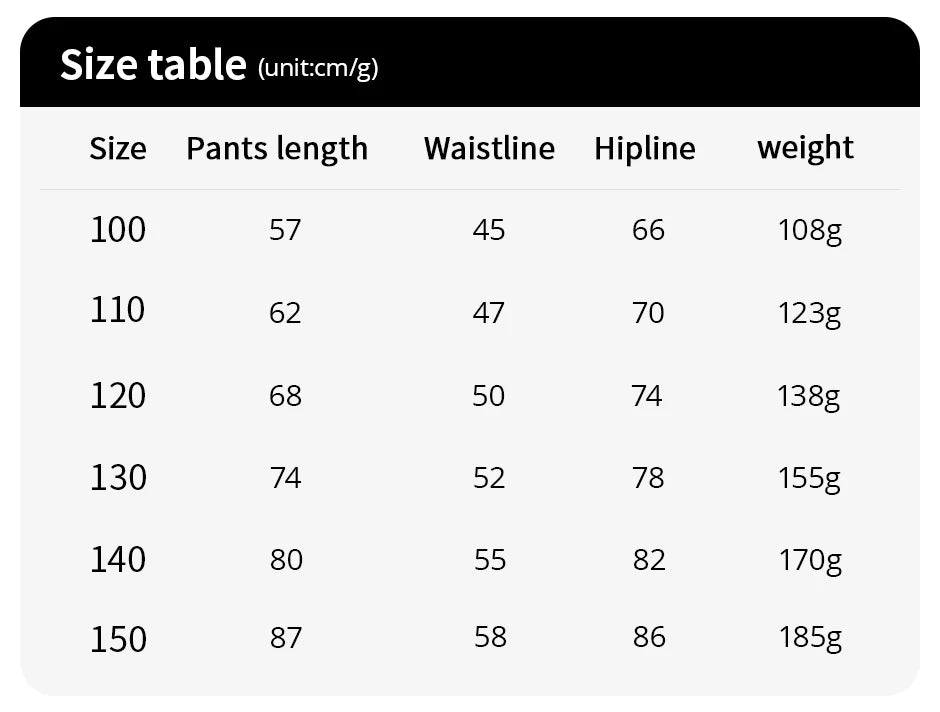Select the "weight" column header
Screen dimensions: 940x712
(x=805, y=148)
